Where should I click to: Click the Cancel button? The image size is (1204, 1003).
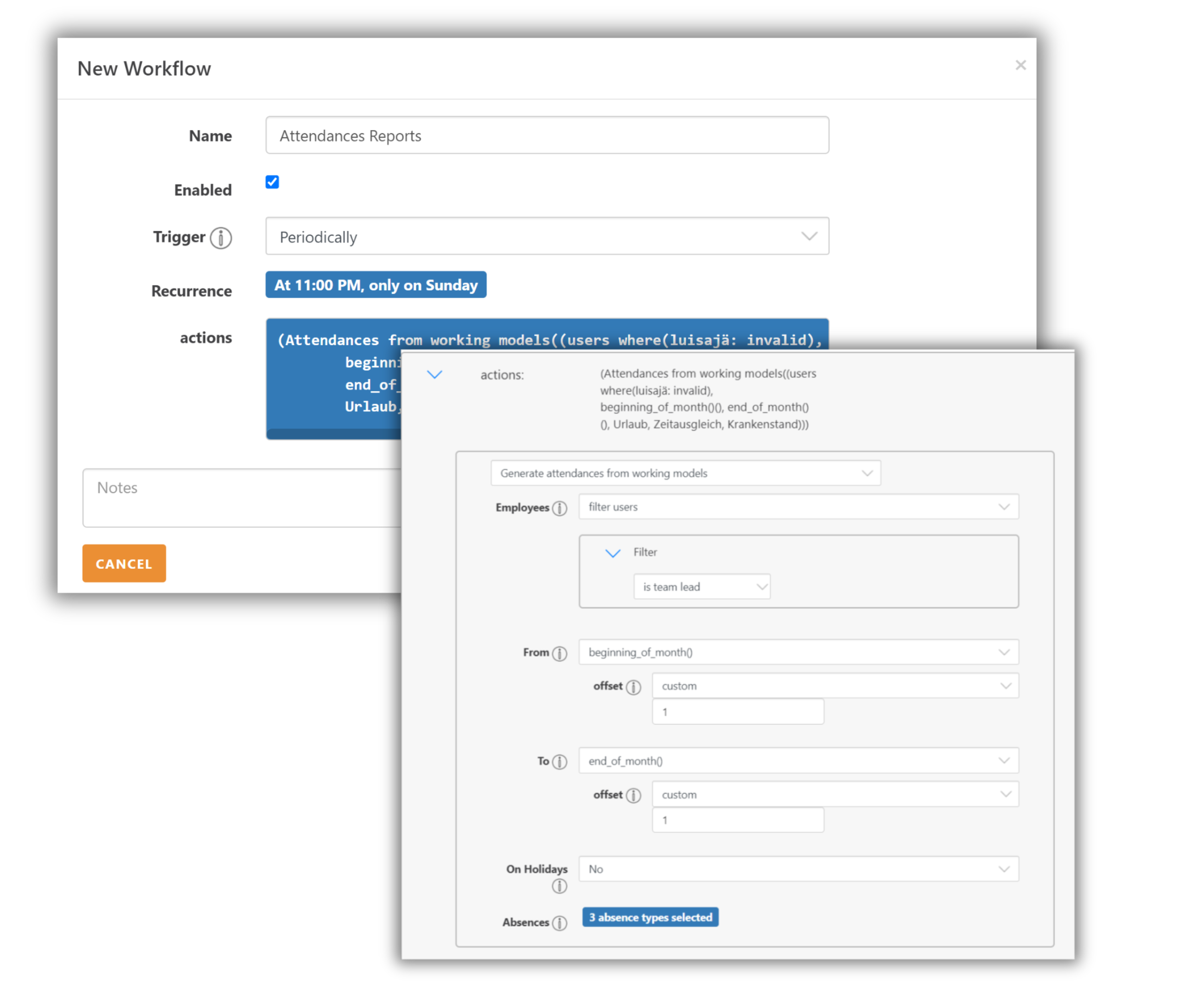pyautogui.click(x=124, y=563)
